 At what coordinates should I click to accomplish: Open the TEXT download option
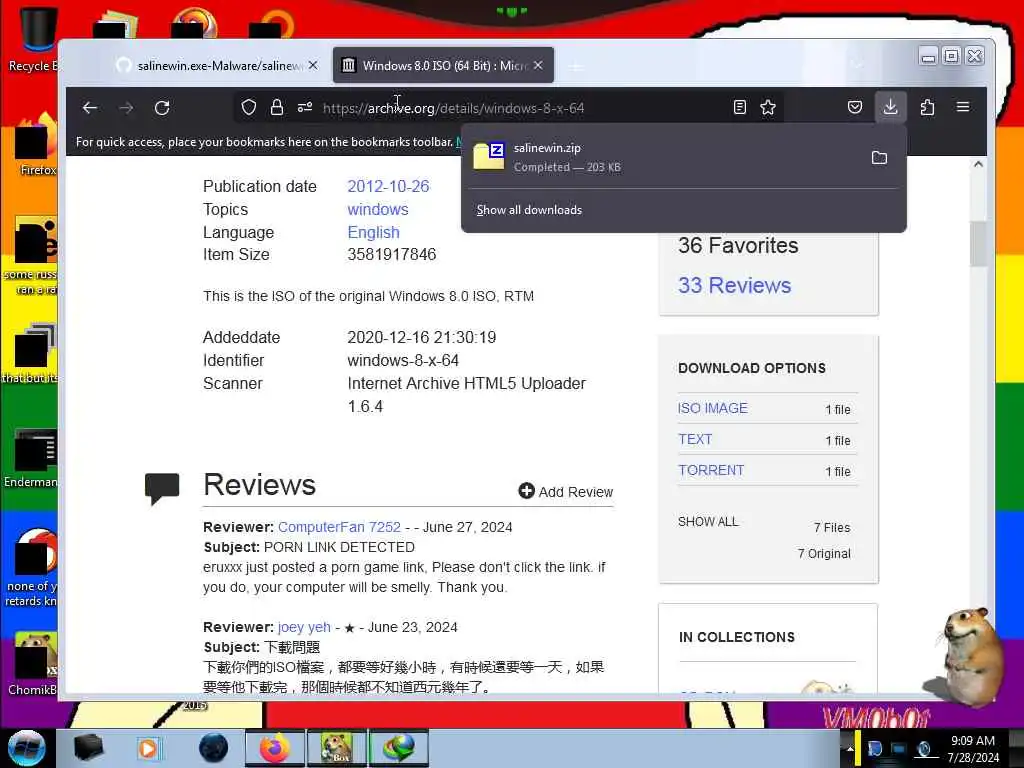(x=695, y=439)
